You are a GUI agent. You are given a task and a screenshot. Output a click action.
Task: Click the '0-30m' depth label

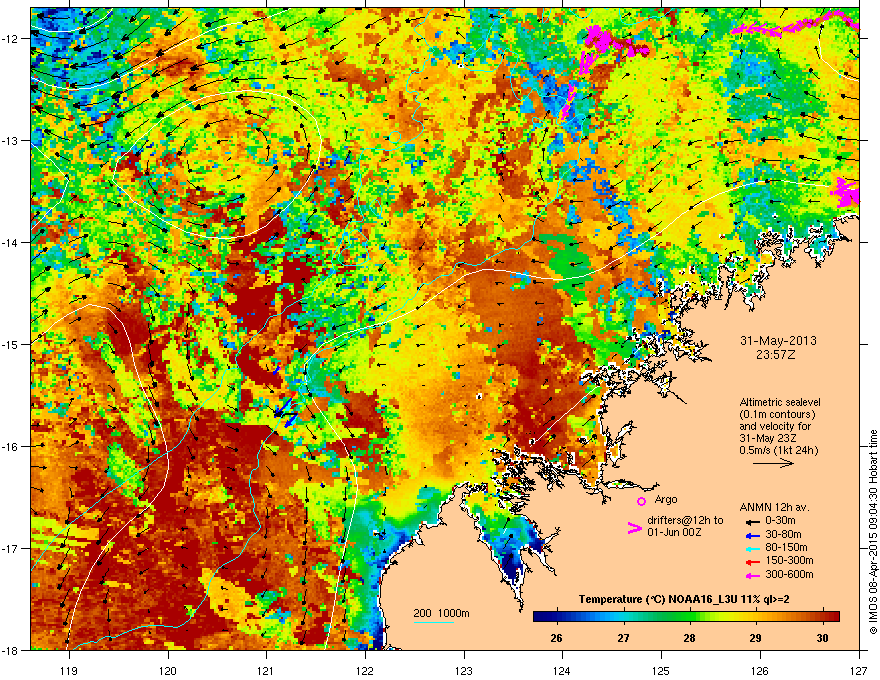(780, 521)
